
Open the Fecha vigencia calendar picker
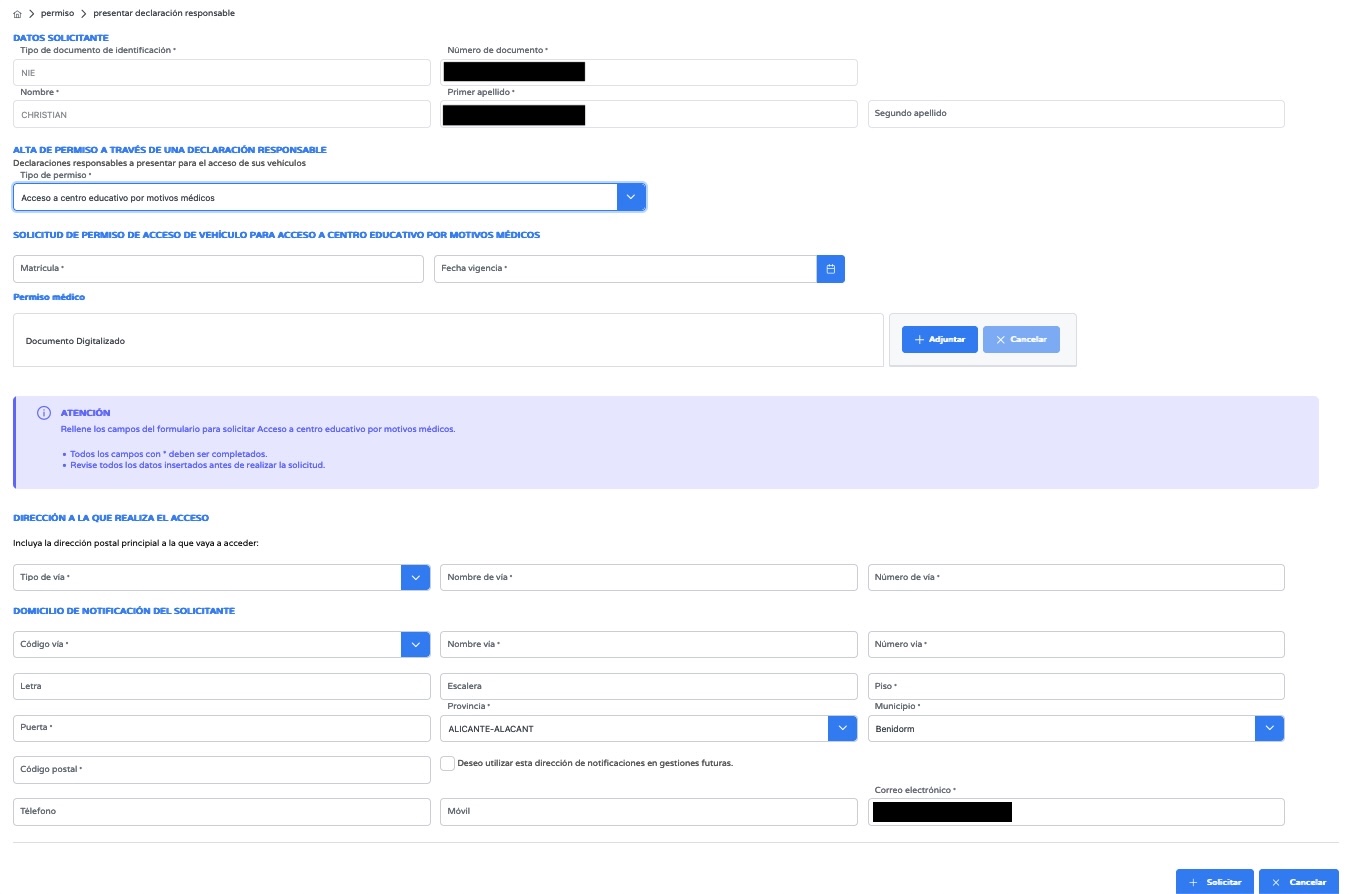point(830,269)
